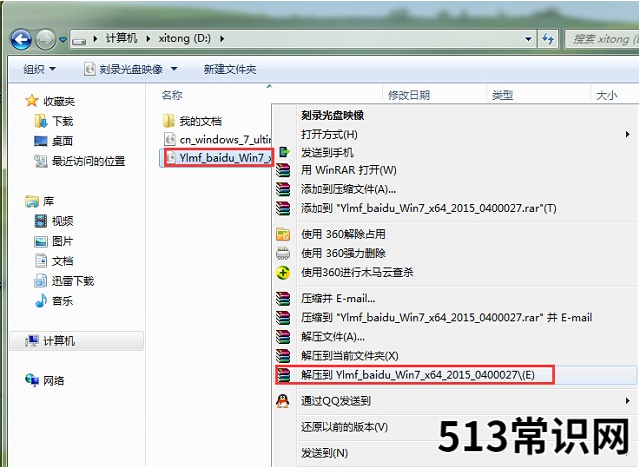The height and width of the screenshot is (467, 639).
Task: Click the refresh button beside the address bar
Action: pyautogui.click(x=548, y=39)
